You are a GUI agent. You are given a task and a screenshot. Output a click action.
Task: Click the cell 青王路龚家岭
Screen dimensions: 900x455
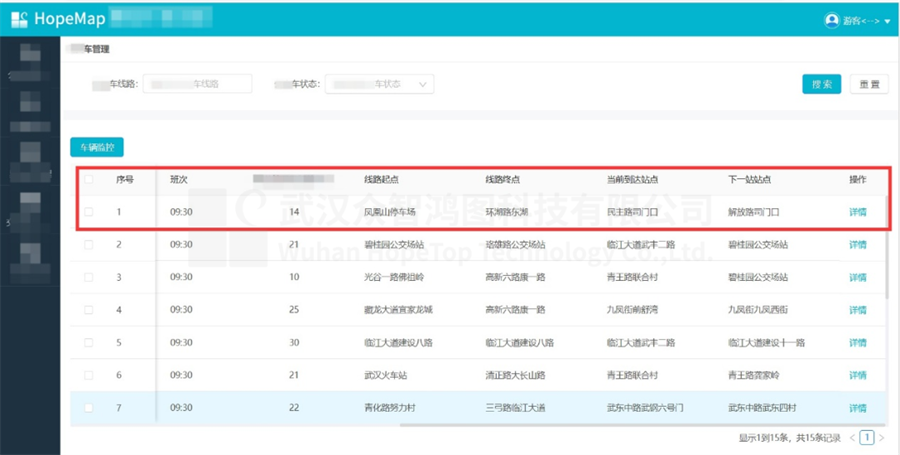click(x=754, y=375)
